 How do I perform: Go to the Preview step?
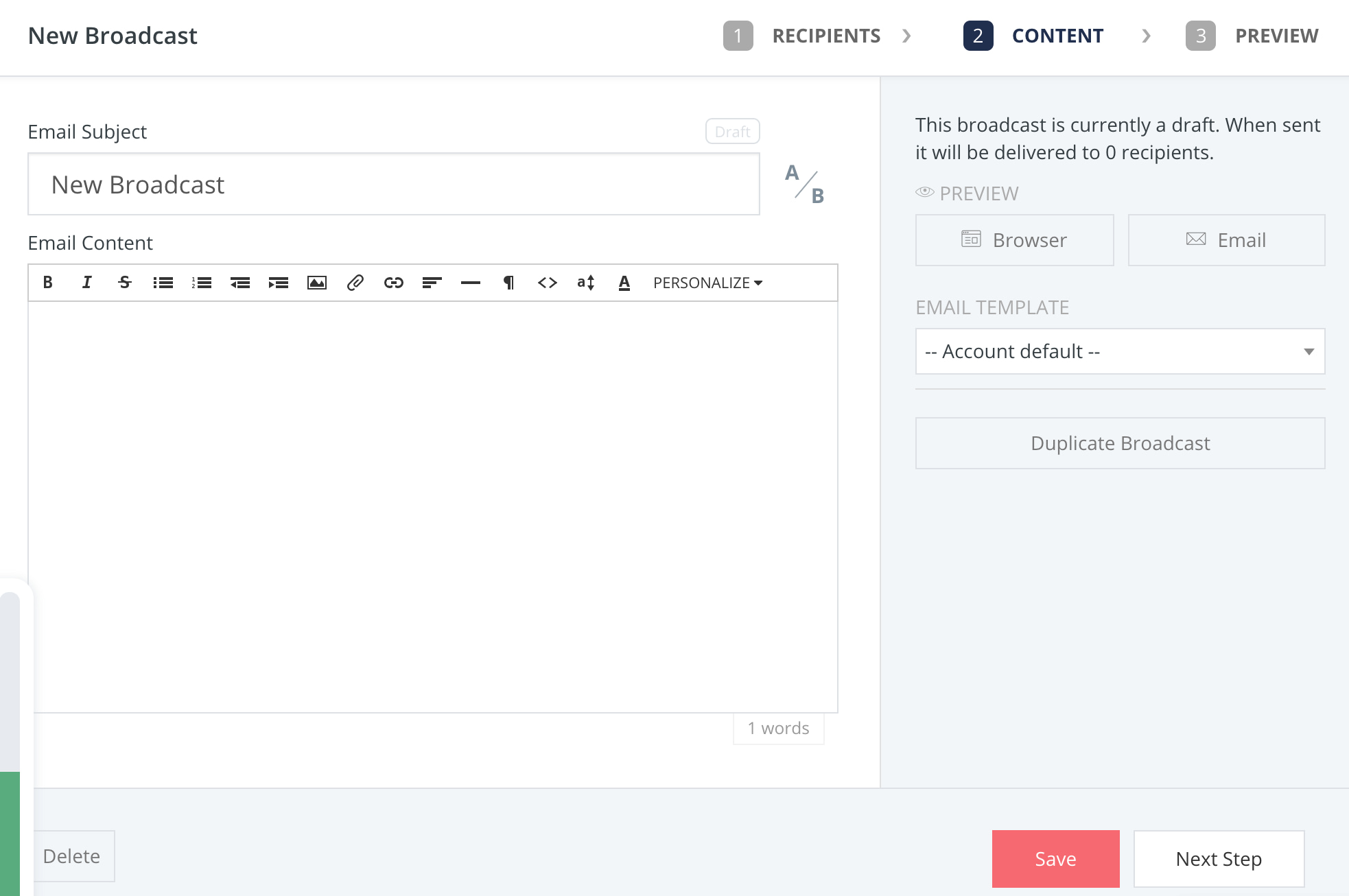[x=1276, y=36]
